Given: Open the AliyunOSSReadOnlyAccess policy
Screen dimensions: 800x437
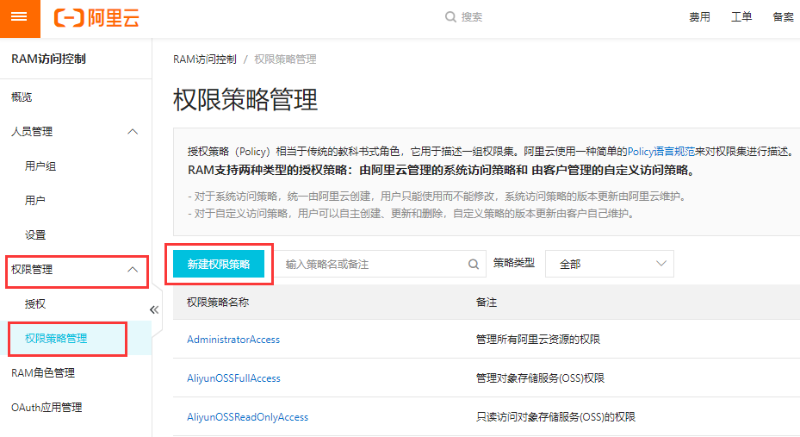Looking at the screenshot, I should (247, 417).
